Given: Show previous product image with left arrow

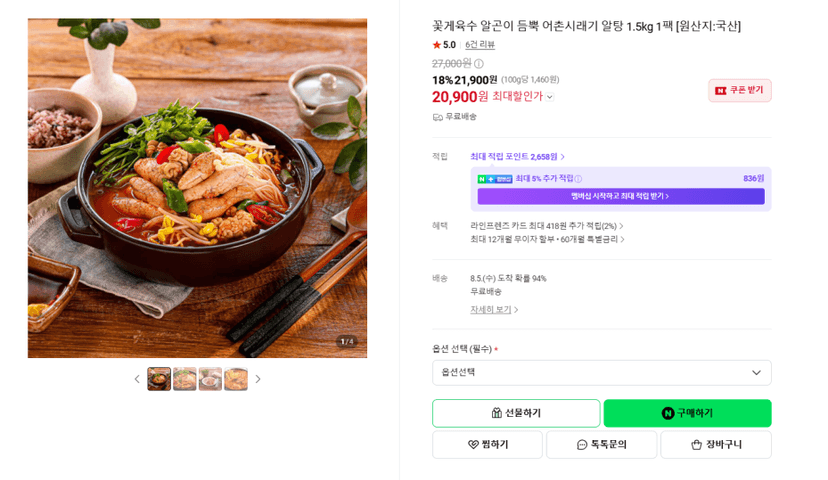Looking at the screenshot, I should [137, 379].
